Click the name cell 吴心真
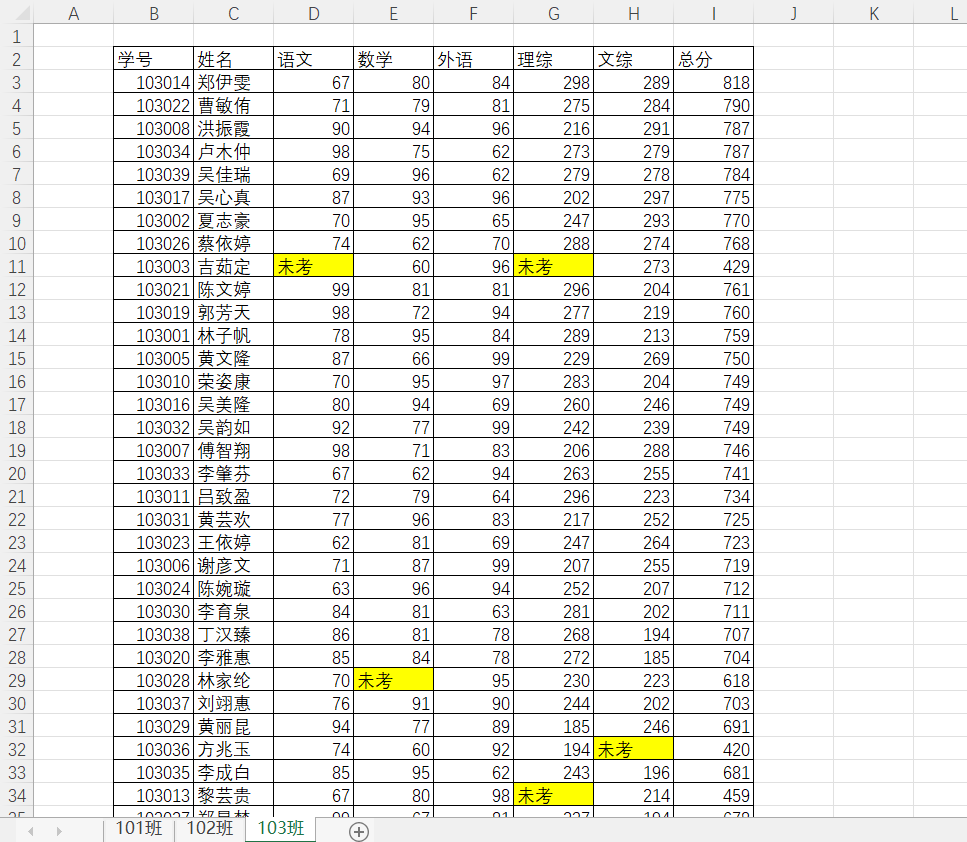This screenshot has height=842, width=967. 234,197
